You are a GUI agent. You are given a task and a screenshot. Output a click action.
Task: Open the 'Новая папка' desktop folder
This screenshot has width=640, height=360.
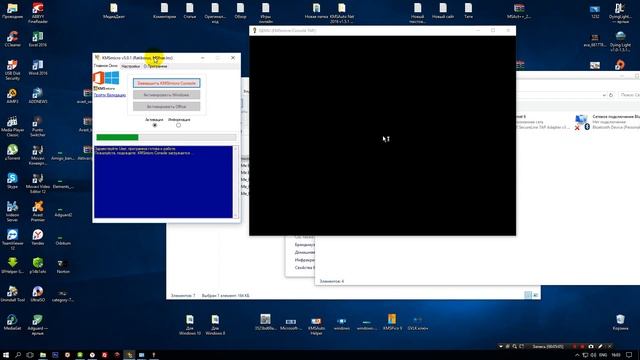tap(316, 11)
